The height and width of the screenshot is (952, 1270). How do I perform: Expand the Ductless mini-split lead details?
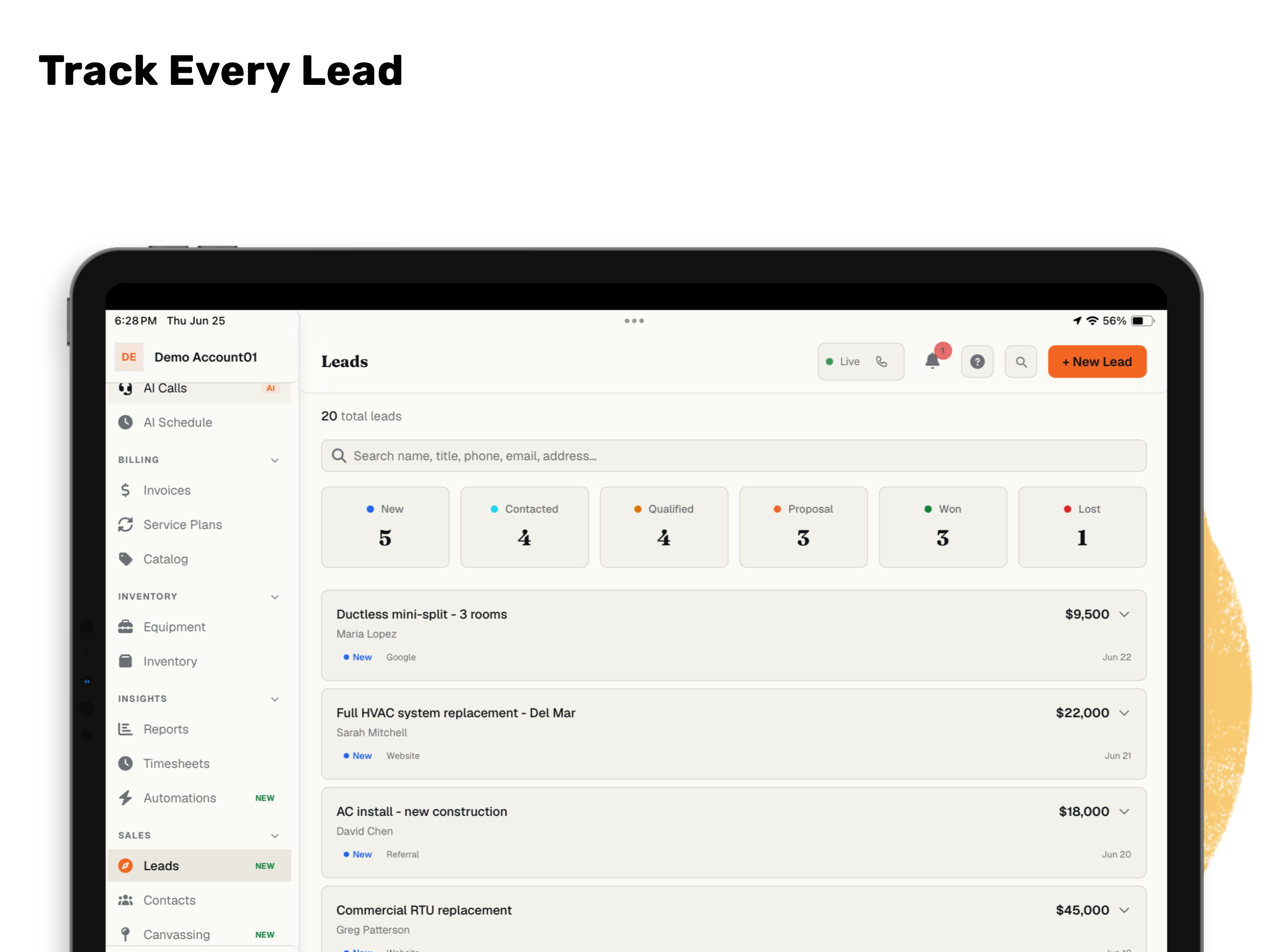1124,614
